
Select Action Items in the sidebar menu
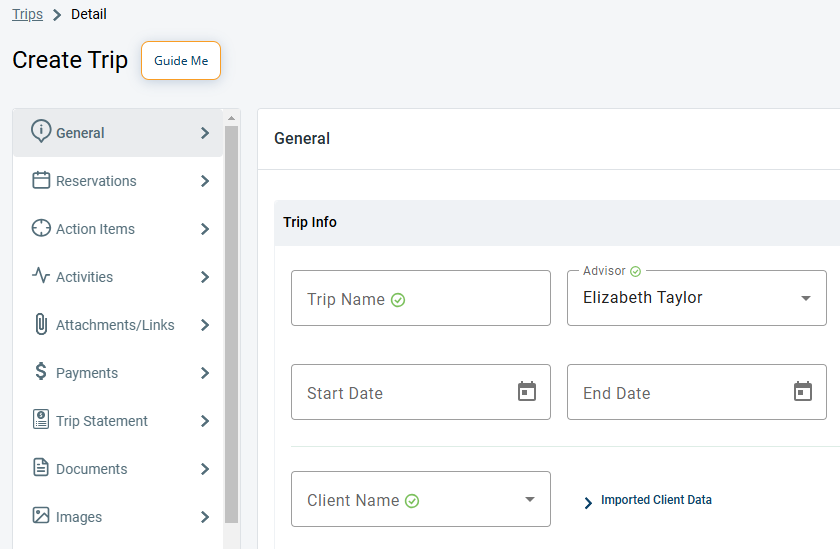(118, 229)
